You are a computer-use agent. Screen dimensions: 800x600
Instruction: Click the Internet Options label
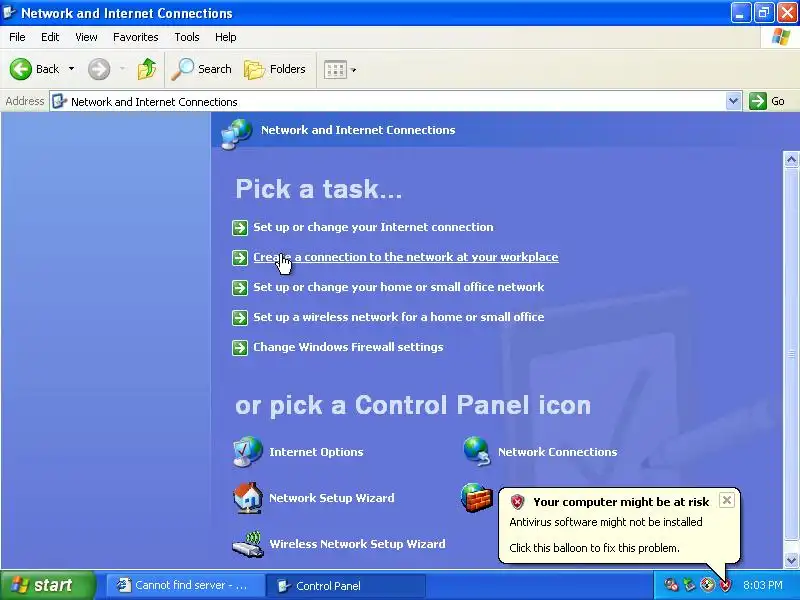click(316, 452)
